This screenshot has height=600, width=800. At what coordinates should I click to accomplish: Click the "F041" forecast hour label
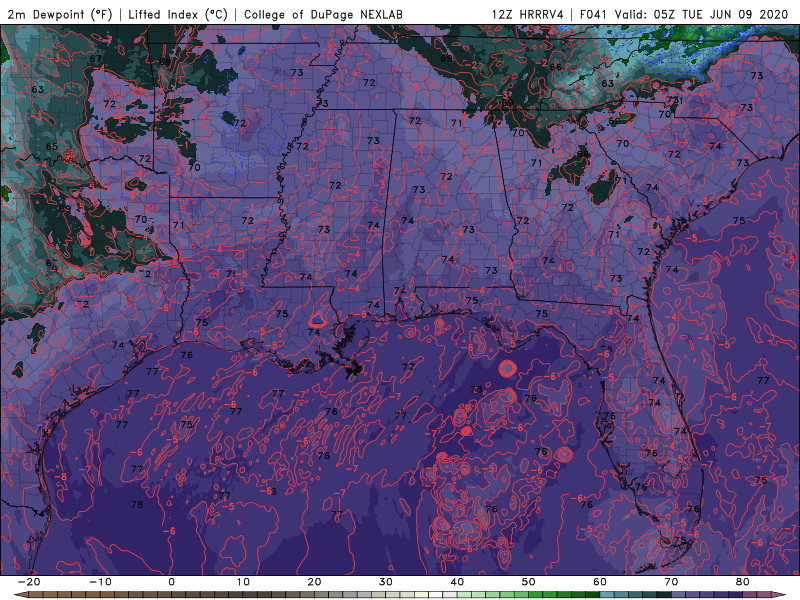coord(593,15)
